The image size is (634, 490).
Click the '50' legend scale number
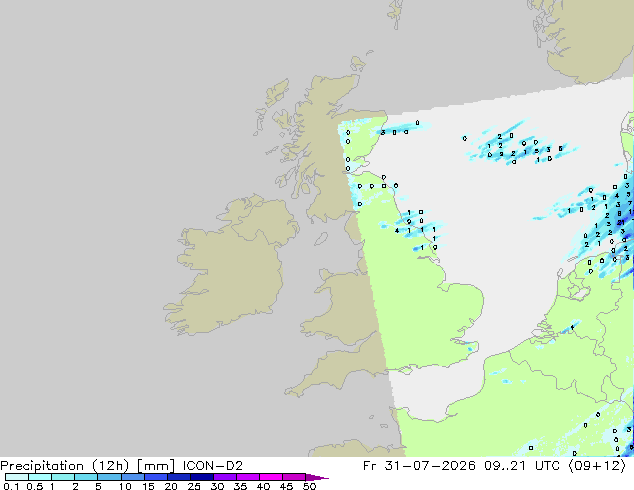309,486
